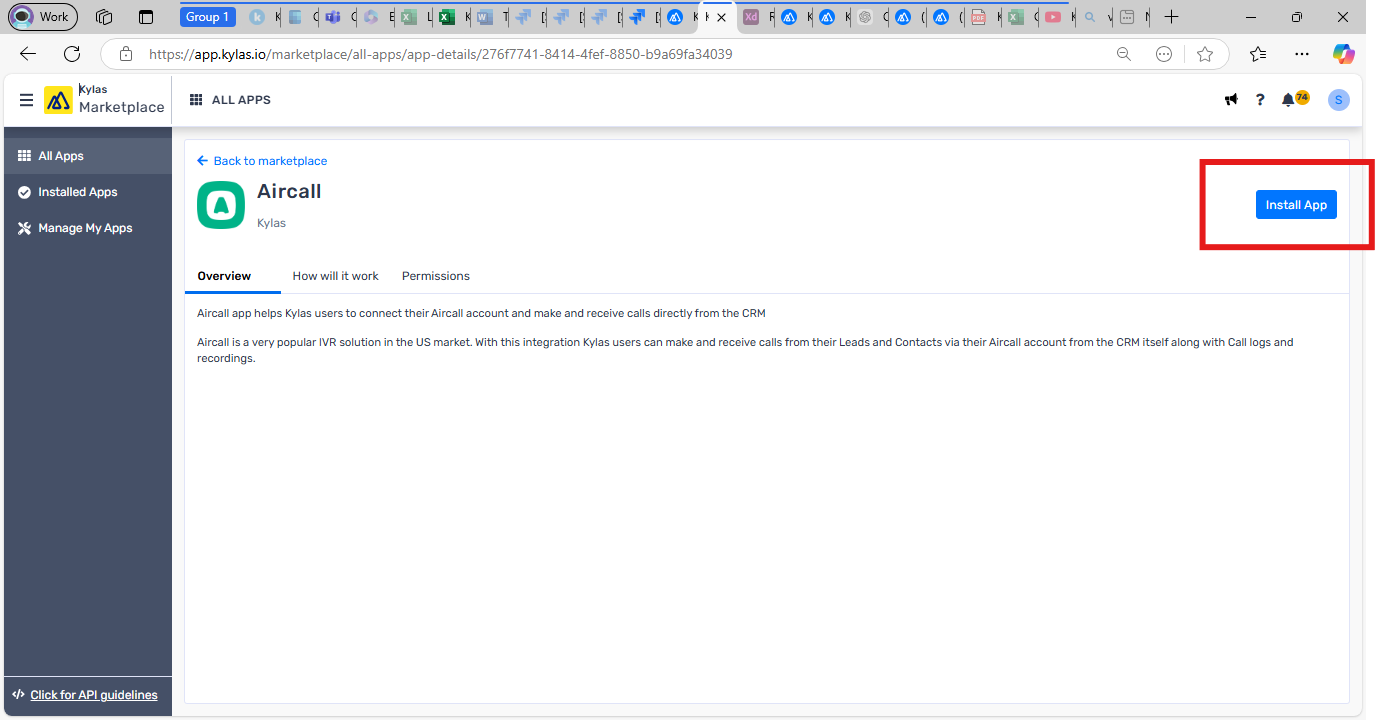This screenshot has width=1376, height=720.
Task: Click the zoom out magnifier in address bar
Action: point(1124,54)
